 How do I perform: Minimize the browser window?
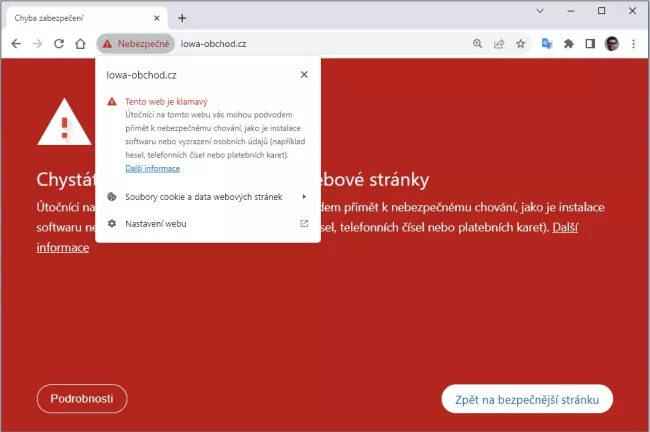point(571,11)
